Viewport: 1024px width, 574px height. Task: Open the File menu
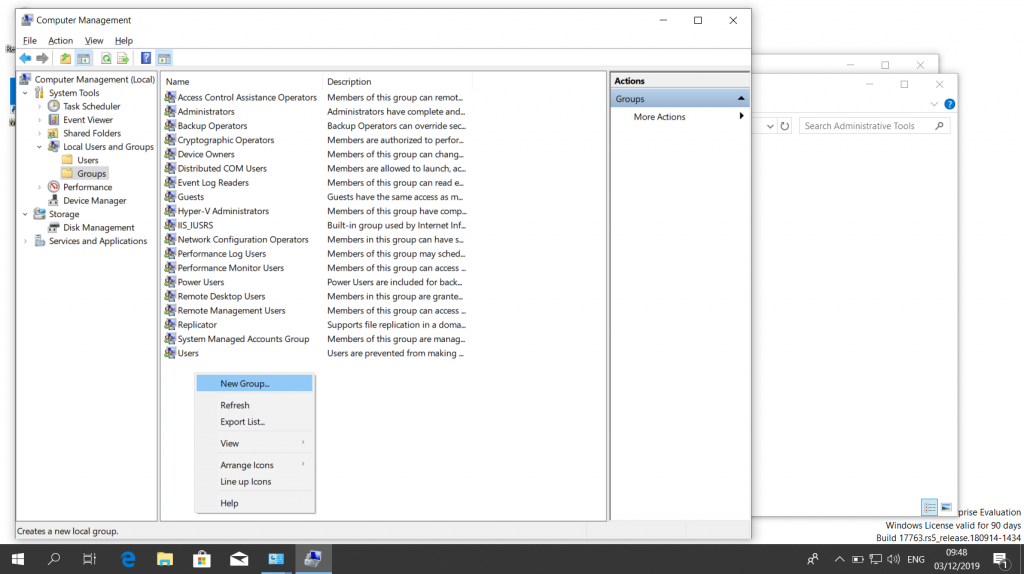click(x=29, y=40)
